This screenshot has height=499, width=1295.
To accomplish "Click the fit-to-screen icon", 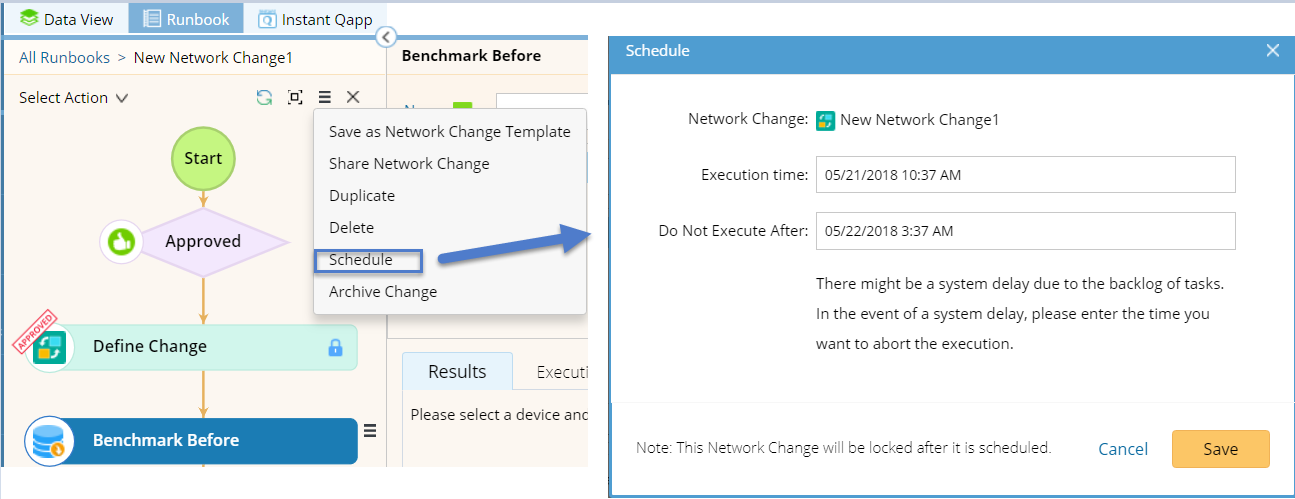I will (x=295, y=97).
